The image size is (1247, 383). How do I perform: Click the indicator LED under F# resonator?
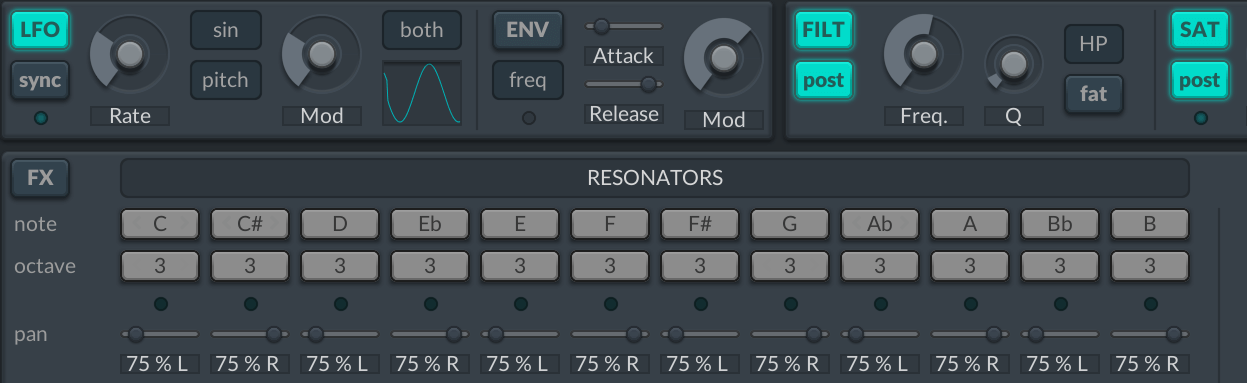(x=700, y=304)
